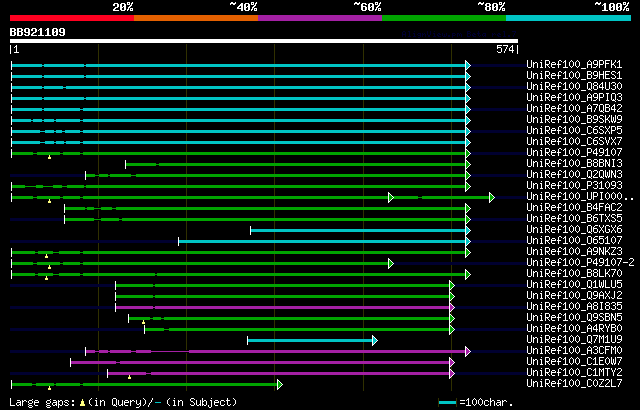The height and width of the screenshot is (410, 640).
Task: Select the UniRef100_A8I835 label
Action: point(574,307)
